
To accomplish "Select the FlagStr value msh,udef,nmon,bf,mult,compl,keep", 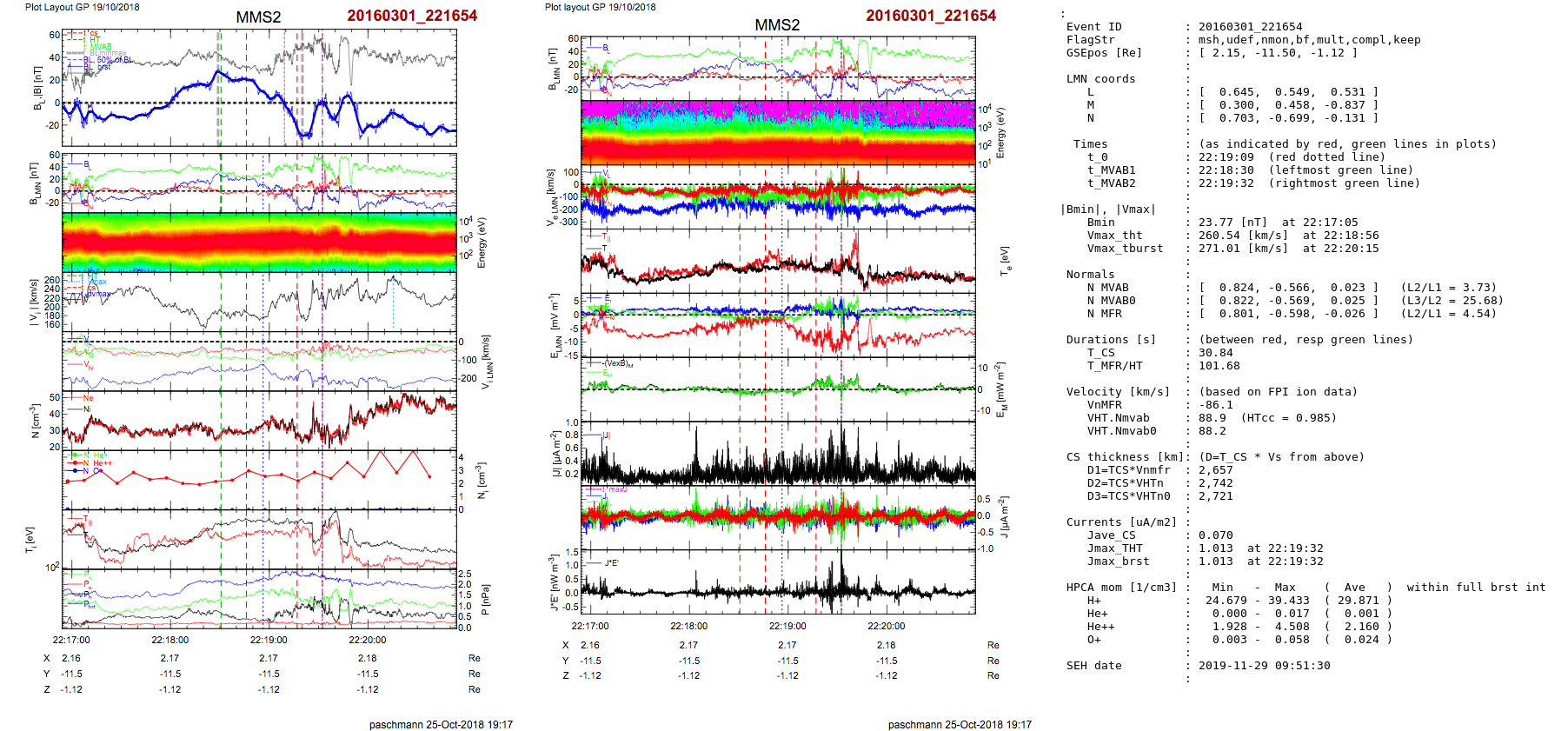I will pos(1309,40).
